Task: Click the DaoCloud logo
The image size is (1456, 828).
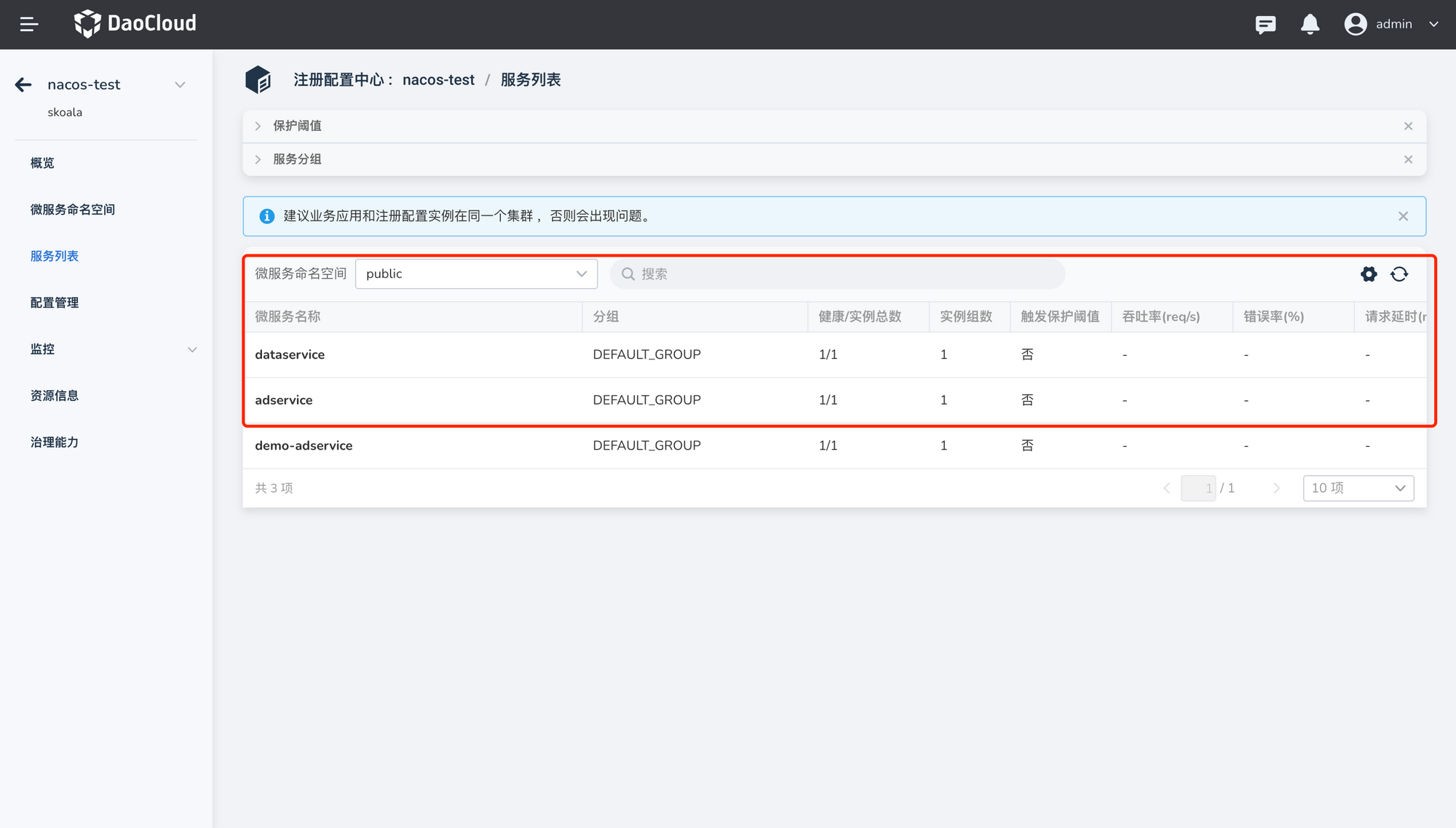Action: pyautogui.click(x=135, y=24)
